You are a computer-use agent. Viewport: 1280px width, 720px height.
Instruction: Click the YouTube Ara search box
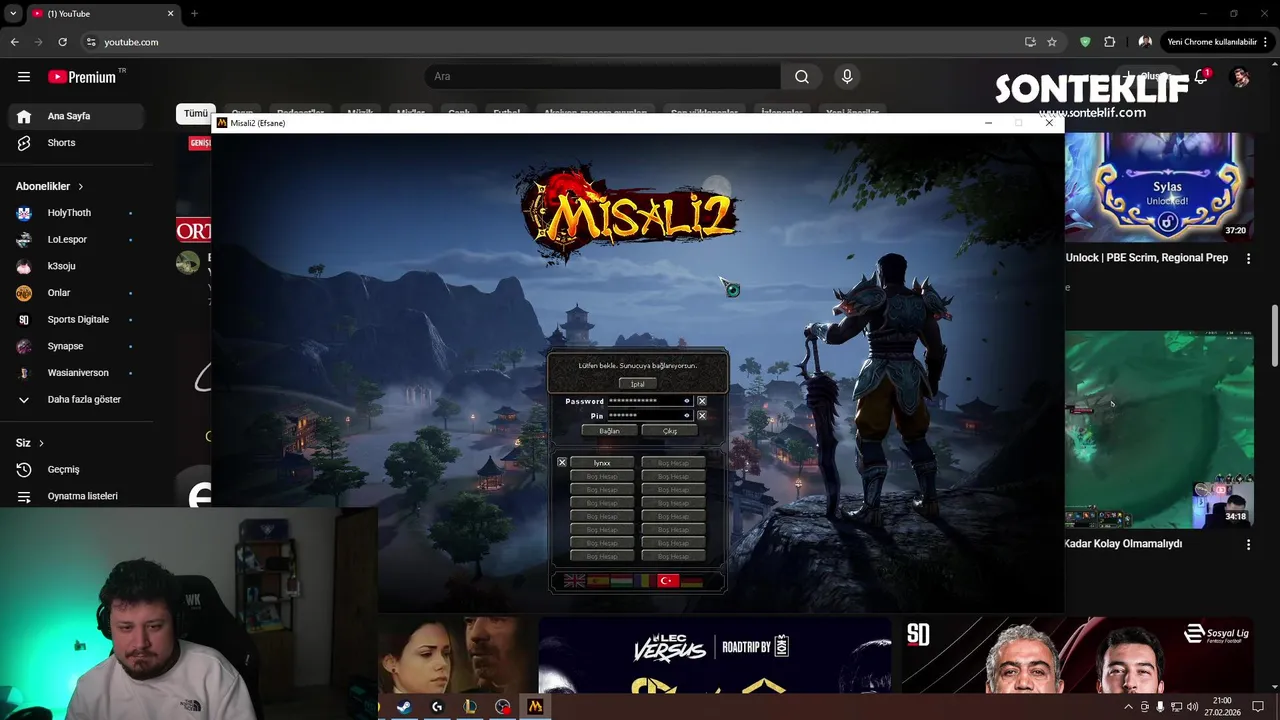(x=603, y=76)
